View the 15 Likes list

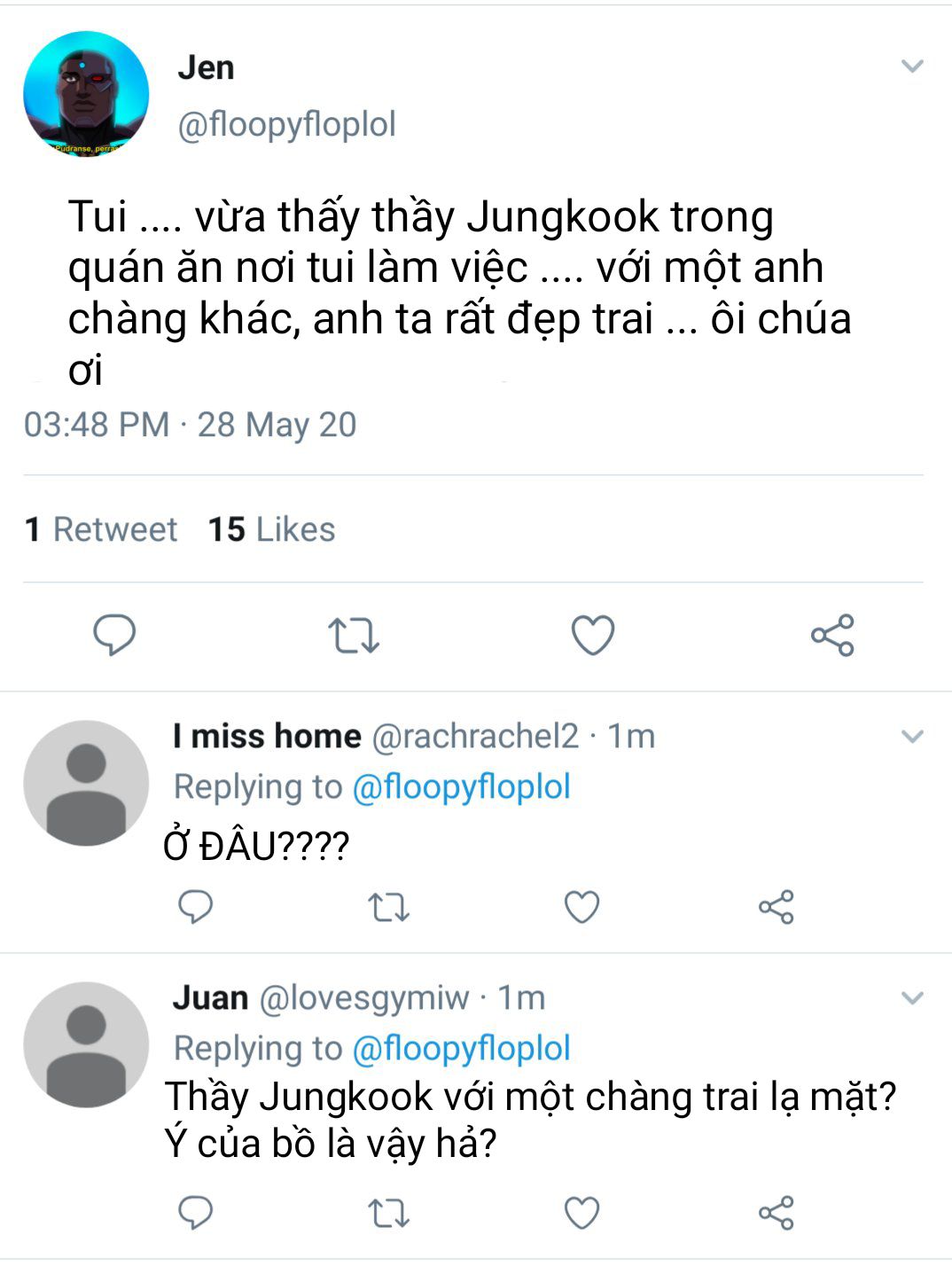click(x=271, y=529)
